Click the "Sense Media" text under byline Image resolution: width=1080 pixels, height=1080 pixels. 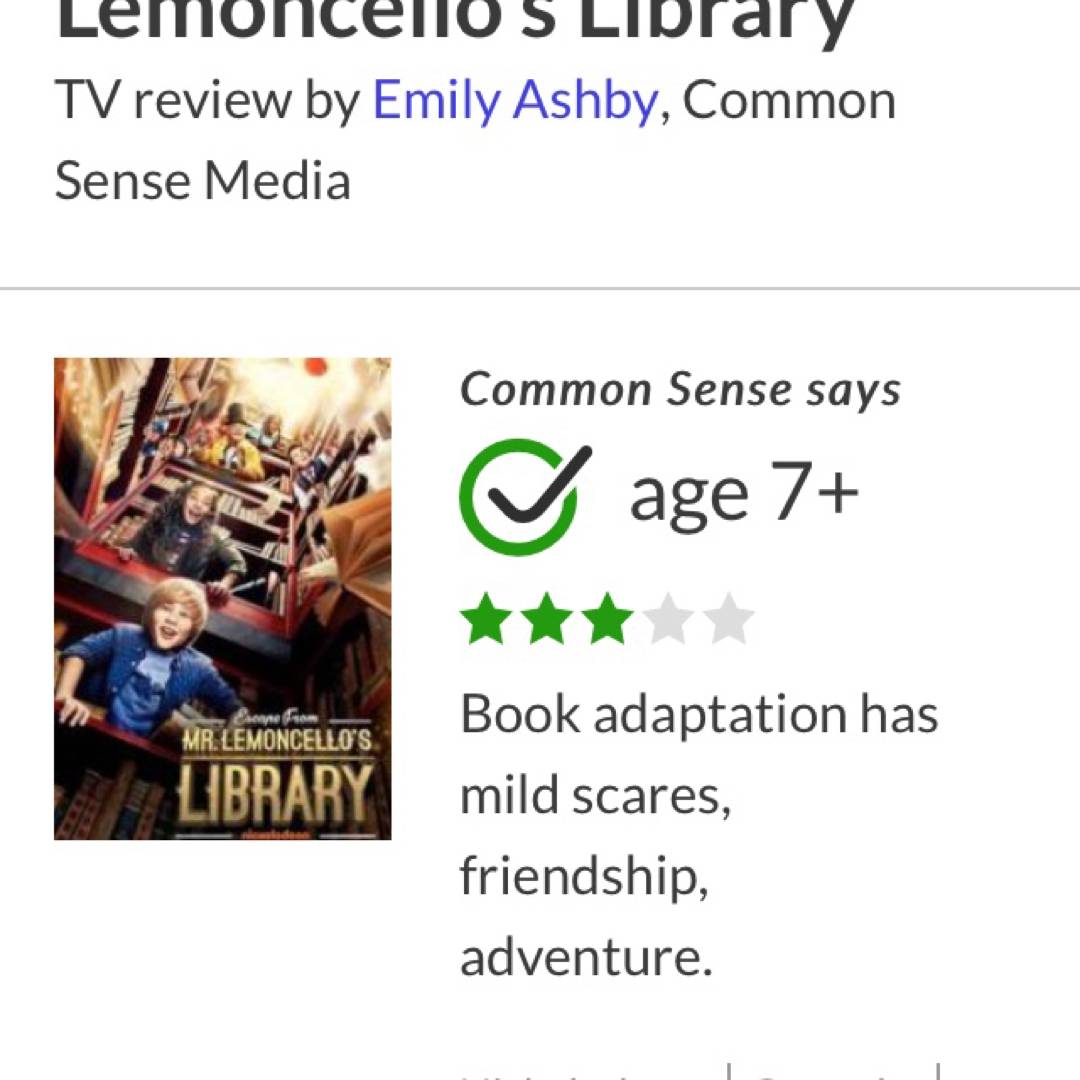pyautogui.click(x=203, y=181)
